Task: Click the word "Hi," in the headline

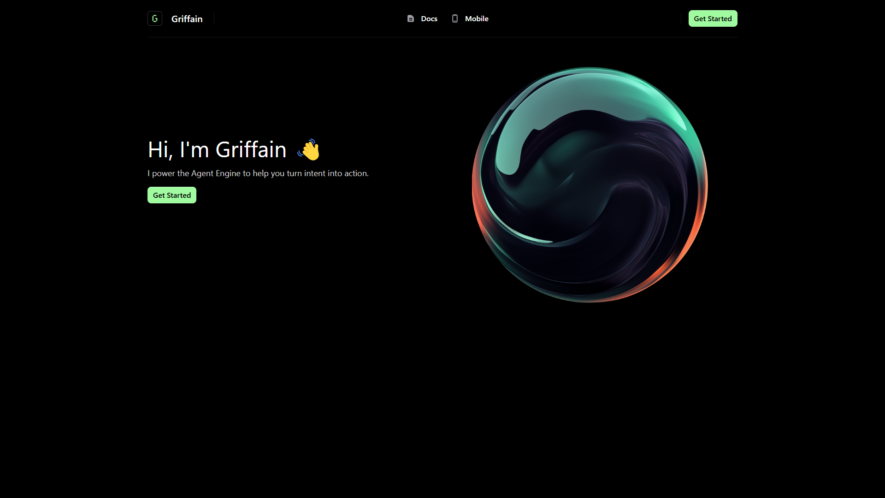Action: tap(160, 150)
